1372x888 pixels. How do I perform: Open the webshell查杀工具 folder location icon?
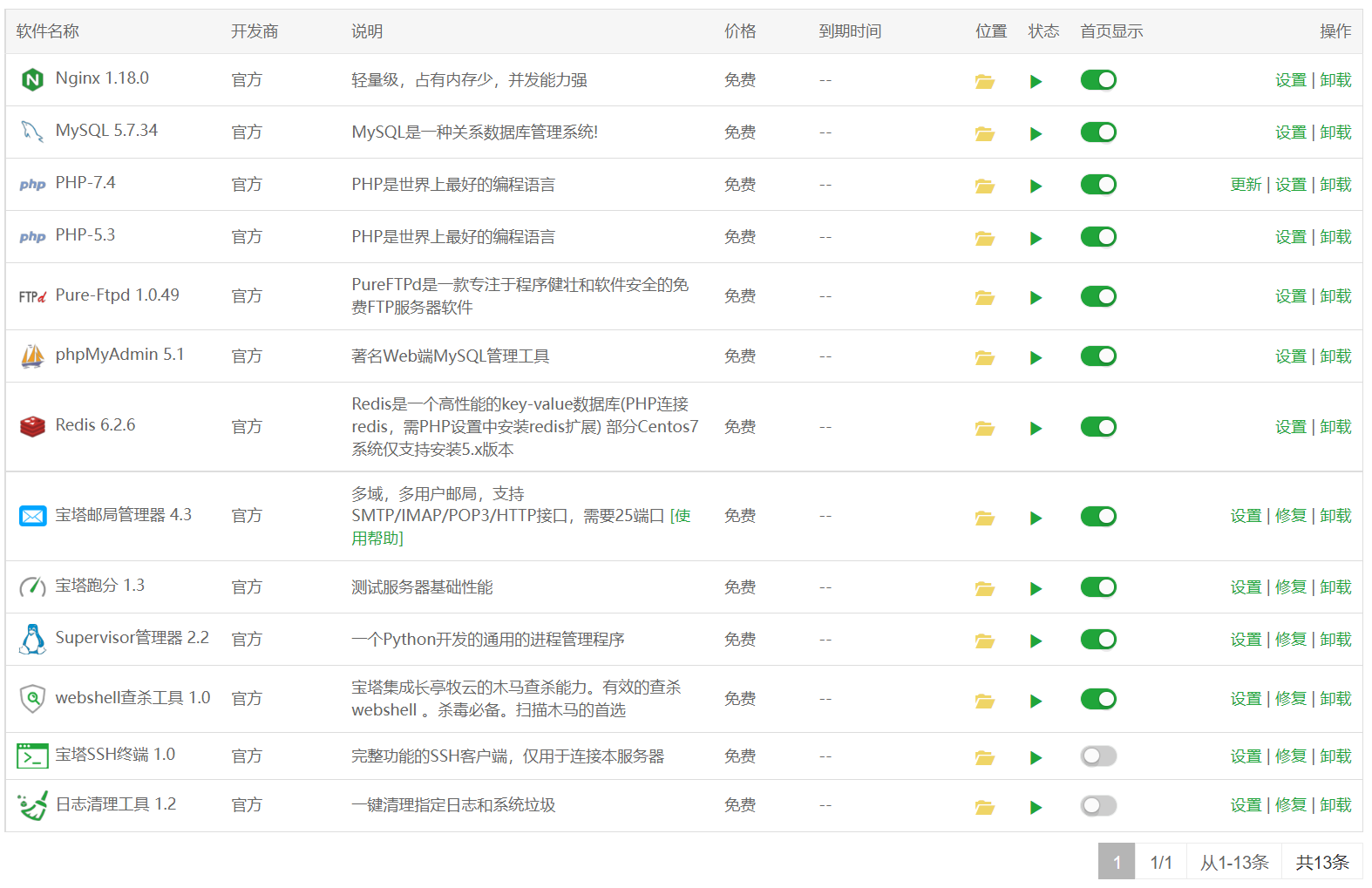click(985, 701)
